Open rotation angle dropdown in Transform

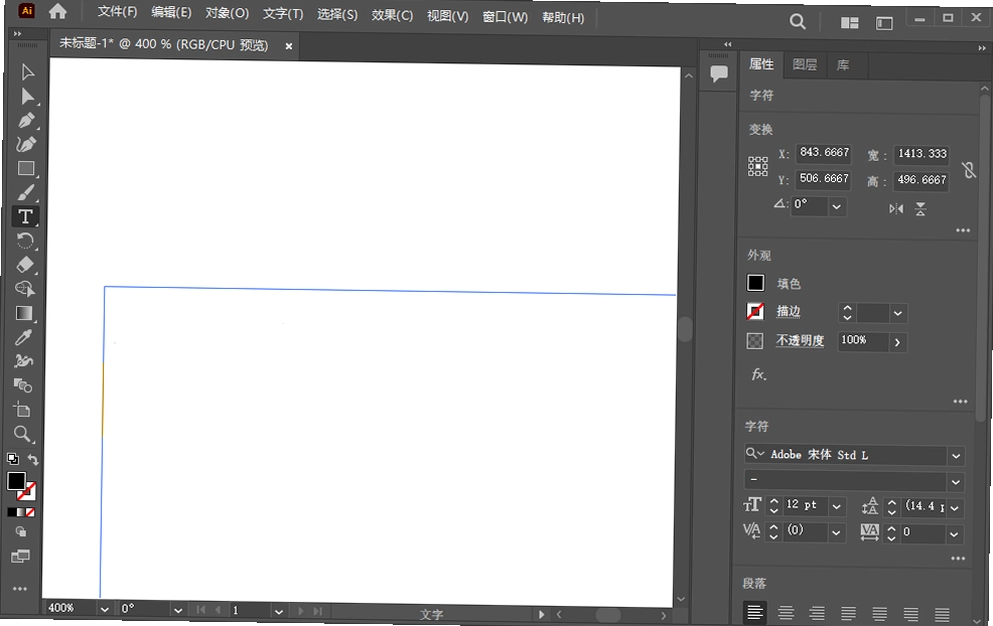[x=837, y=207]
